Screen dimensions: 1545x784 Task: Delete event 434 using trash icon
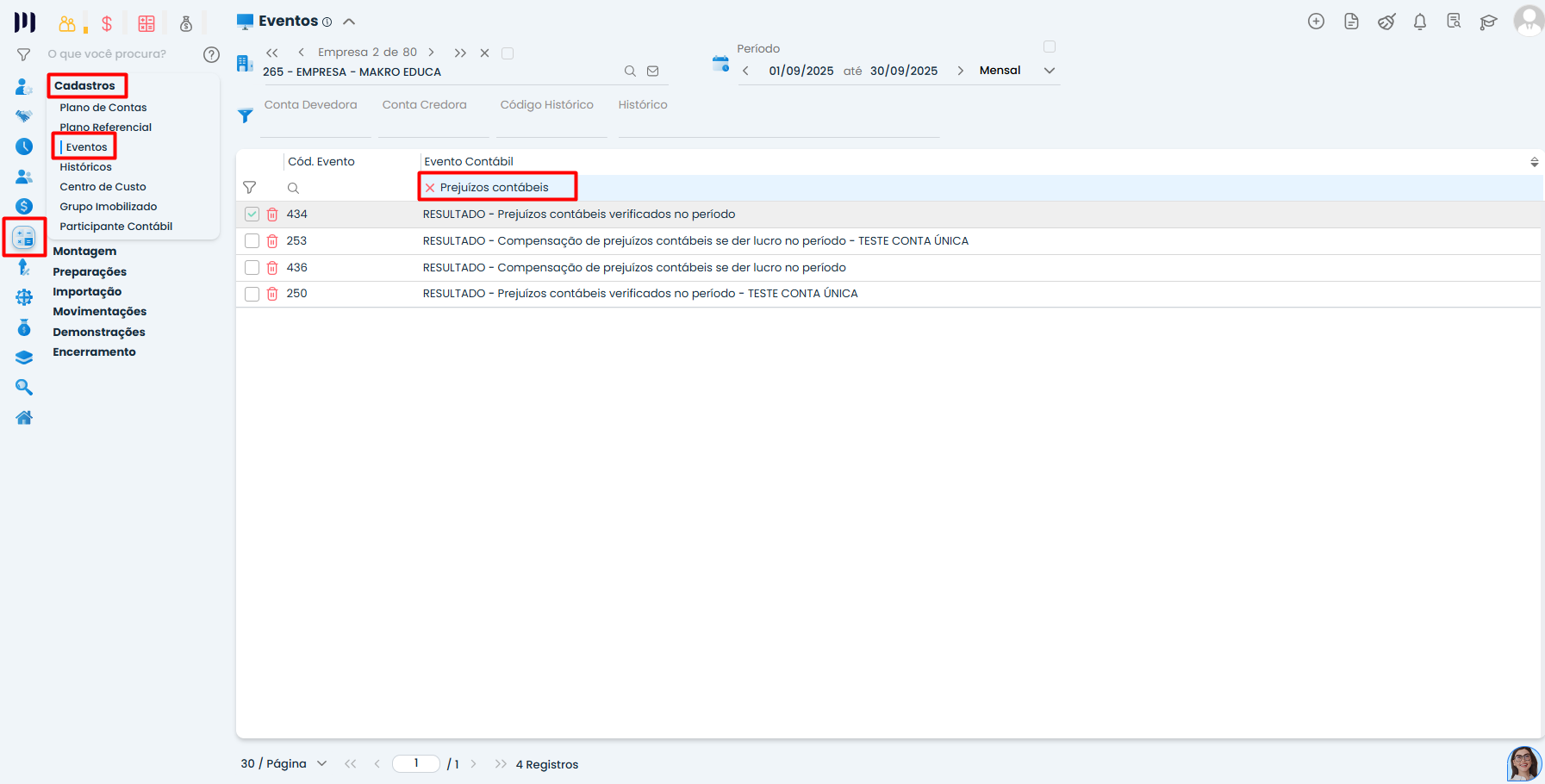[272, 215]
